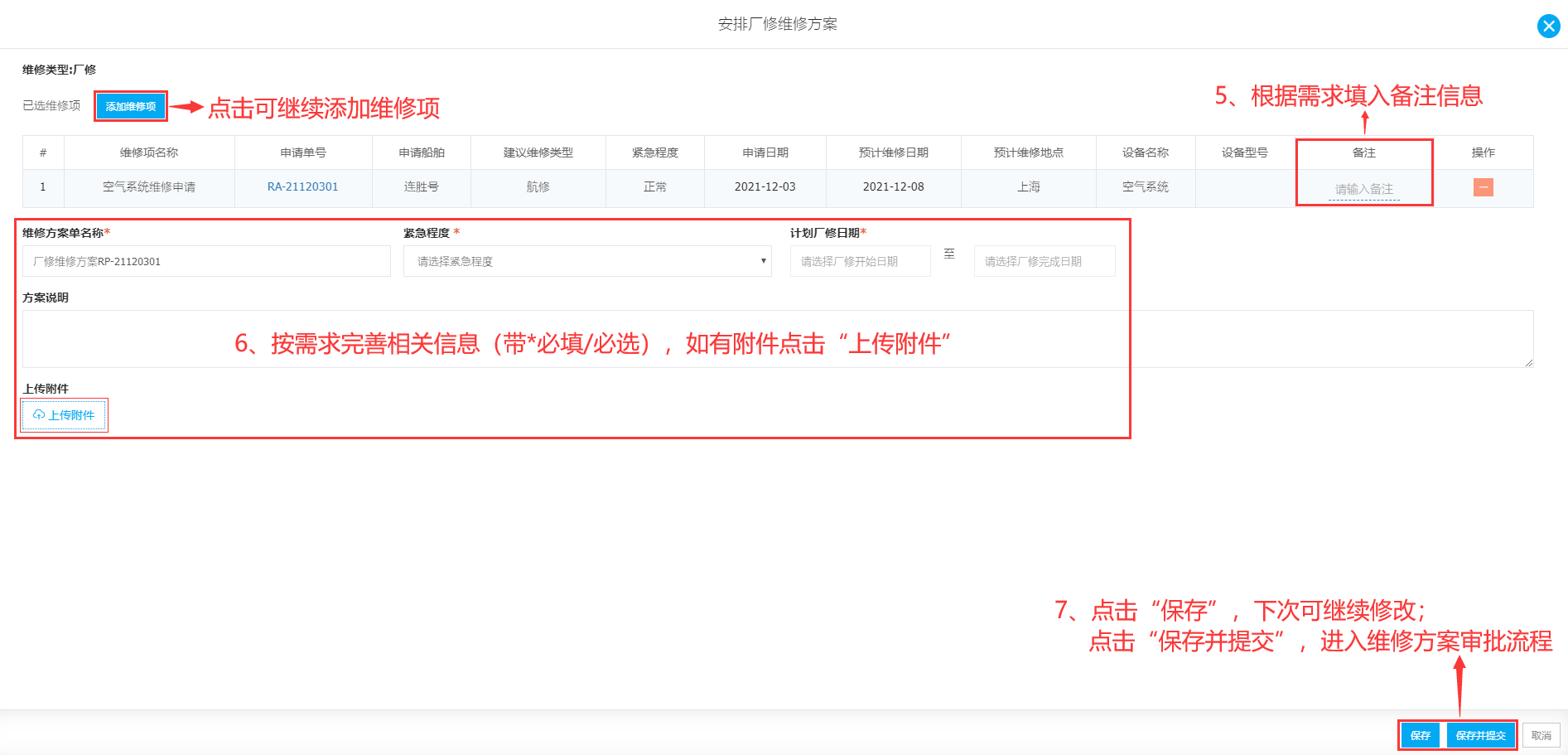Select the 申请日期 column header
Screen dimensions: 1568x755
[x=765, y=152]
